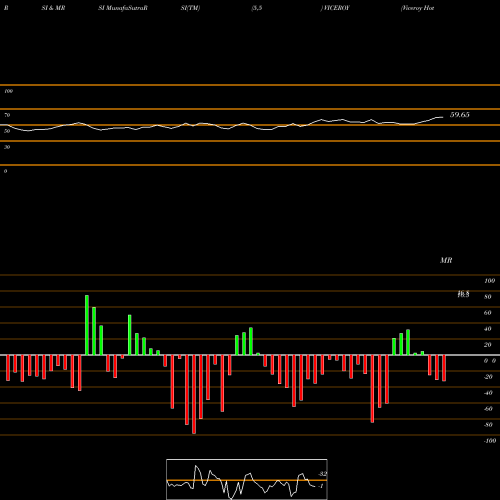Click the 'SI & MR' header text
The width and height of the screenshot is (500, 500).
coord(53,8)
